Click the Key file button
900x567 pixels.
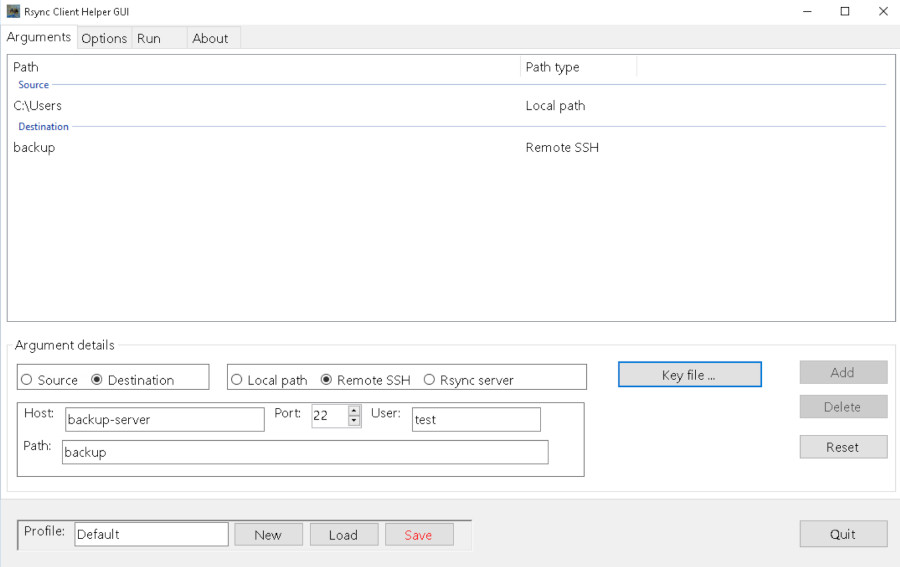pos(689,375)
